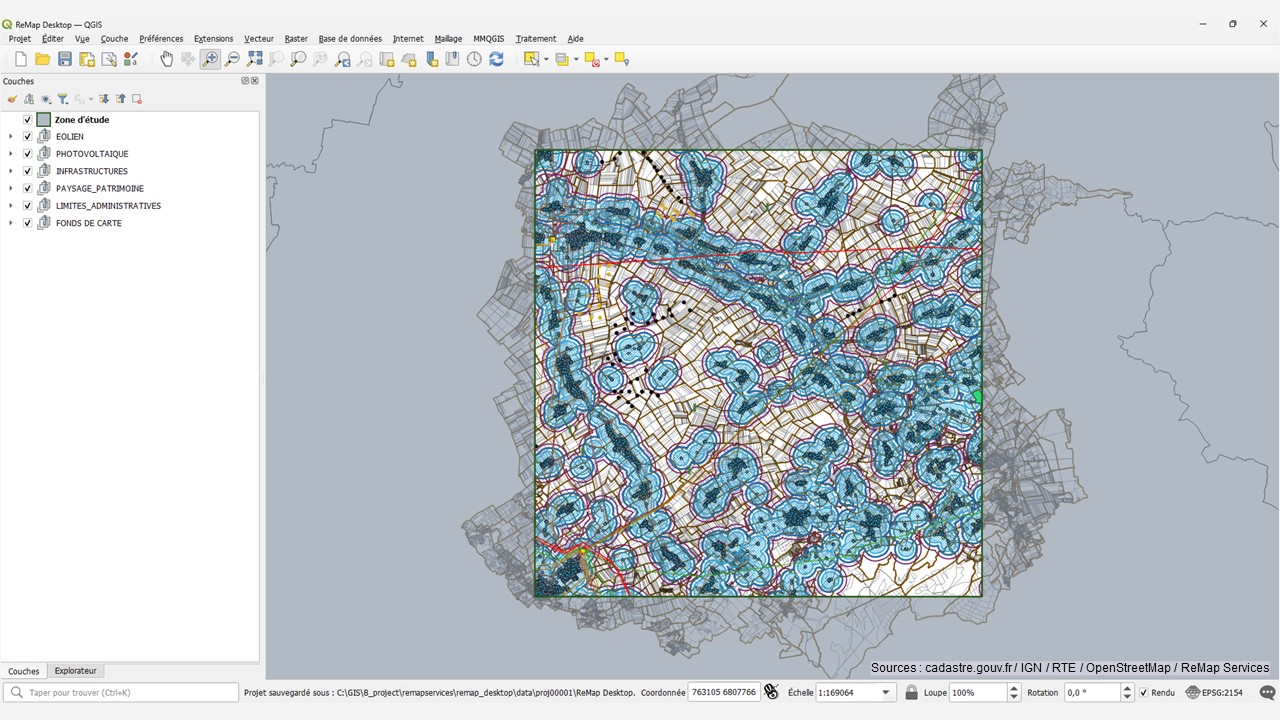Go to previous zoom extent
Screen dimensions: 1280x720
[x=343, y=60]
